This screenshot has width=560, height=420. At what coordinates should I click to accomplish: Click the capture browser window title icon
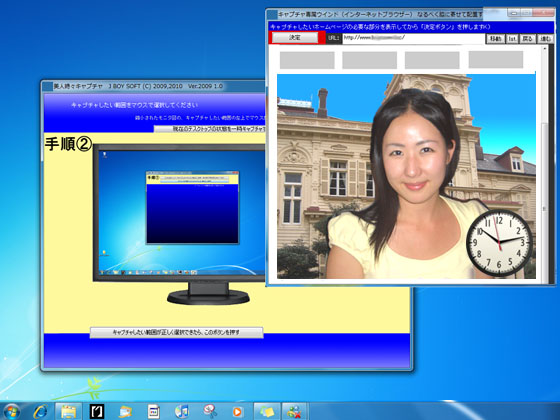click(272, 15)
